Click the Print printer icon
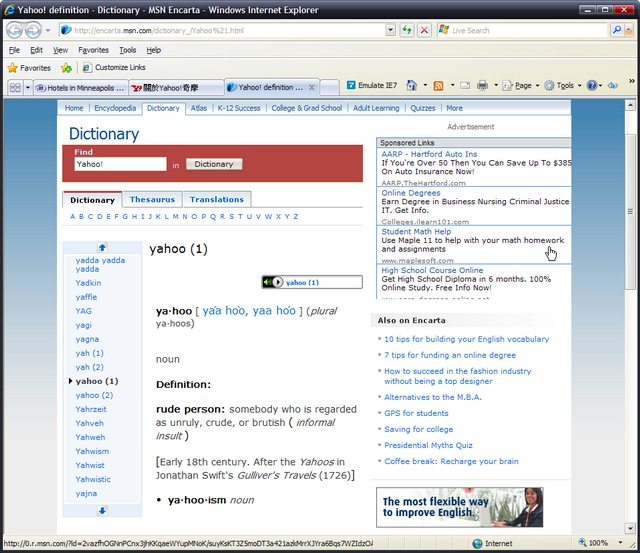This screenshot has height=553, width=640. 482,85
